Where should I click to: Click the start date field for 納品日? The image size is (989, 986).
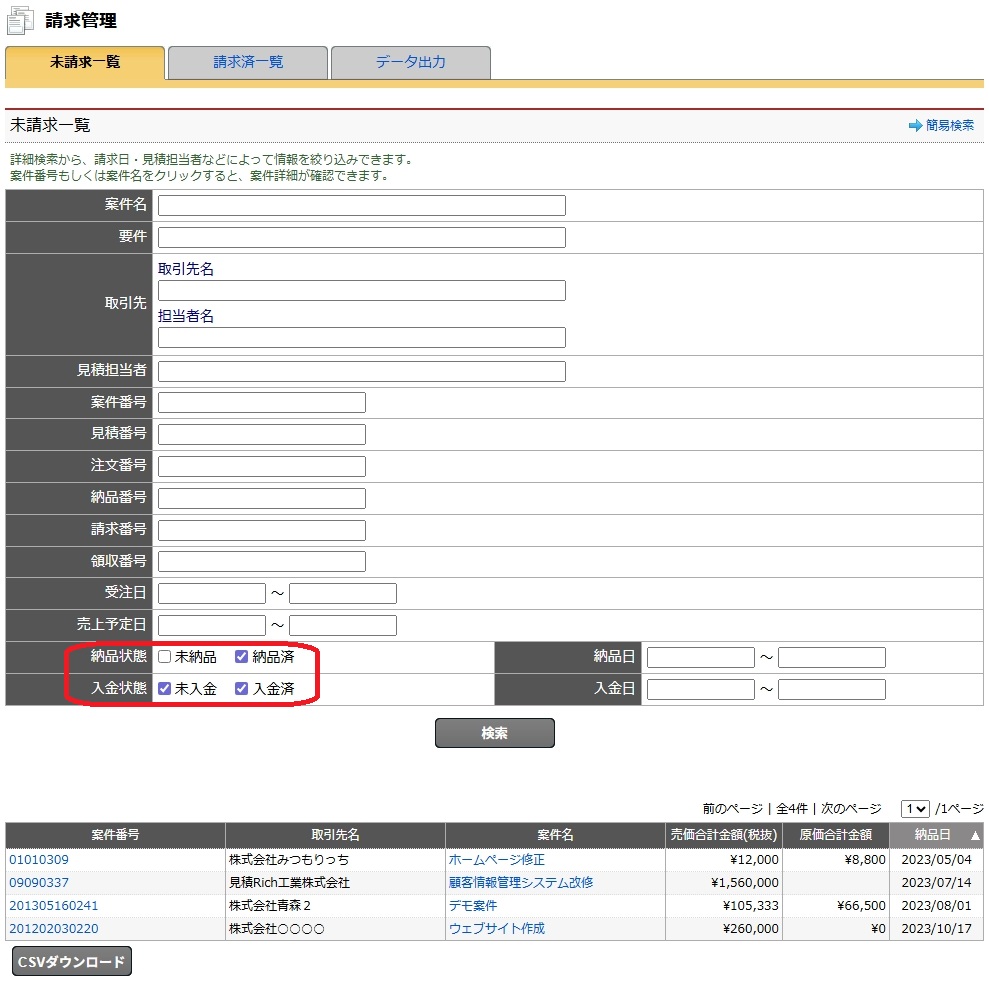point(700,657)
